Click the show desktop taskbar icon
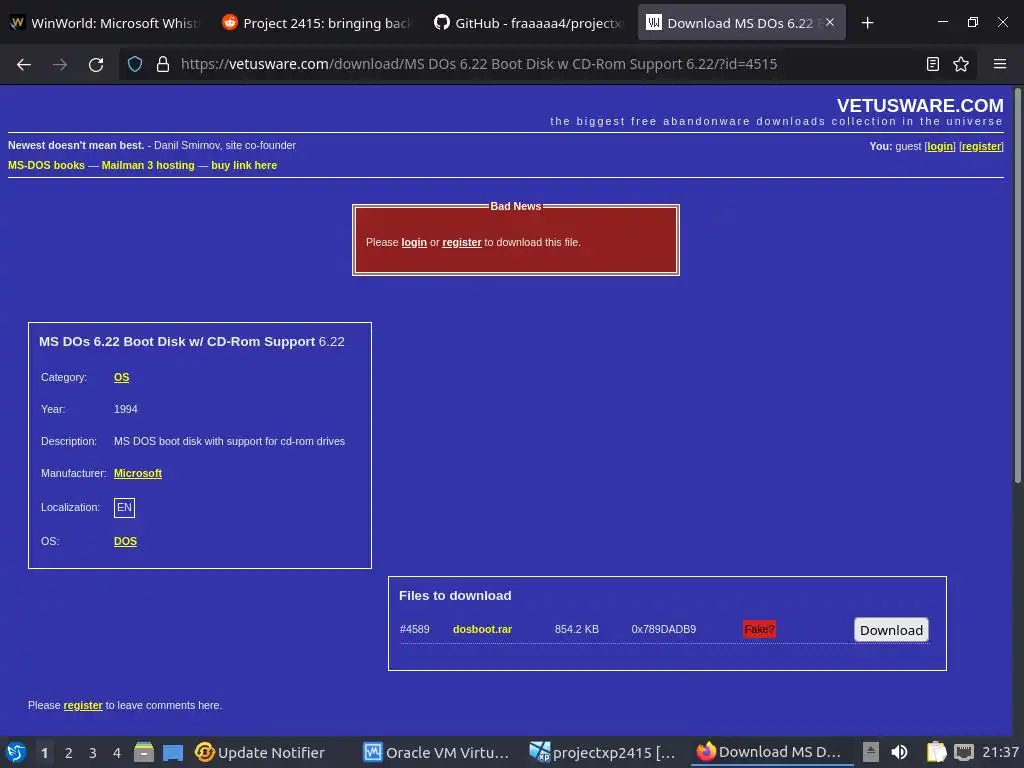The image size is (1024, 768). tap(173, 752)
